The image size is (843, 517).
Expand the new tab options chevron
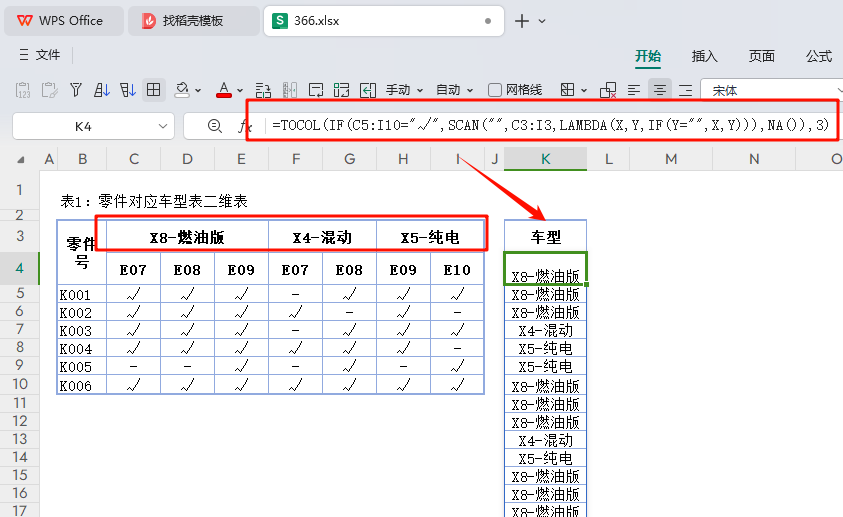[542, 21]
